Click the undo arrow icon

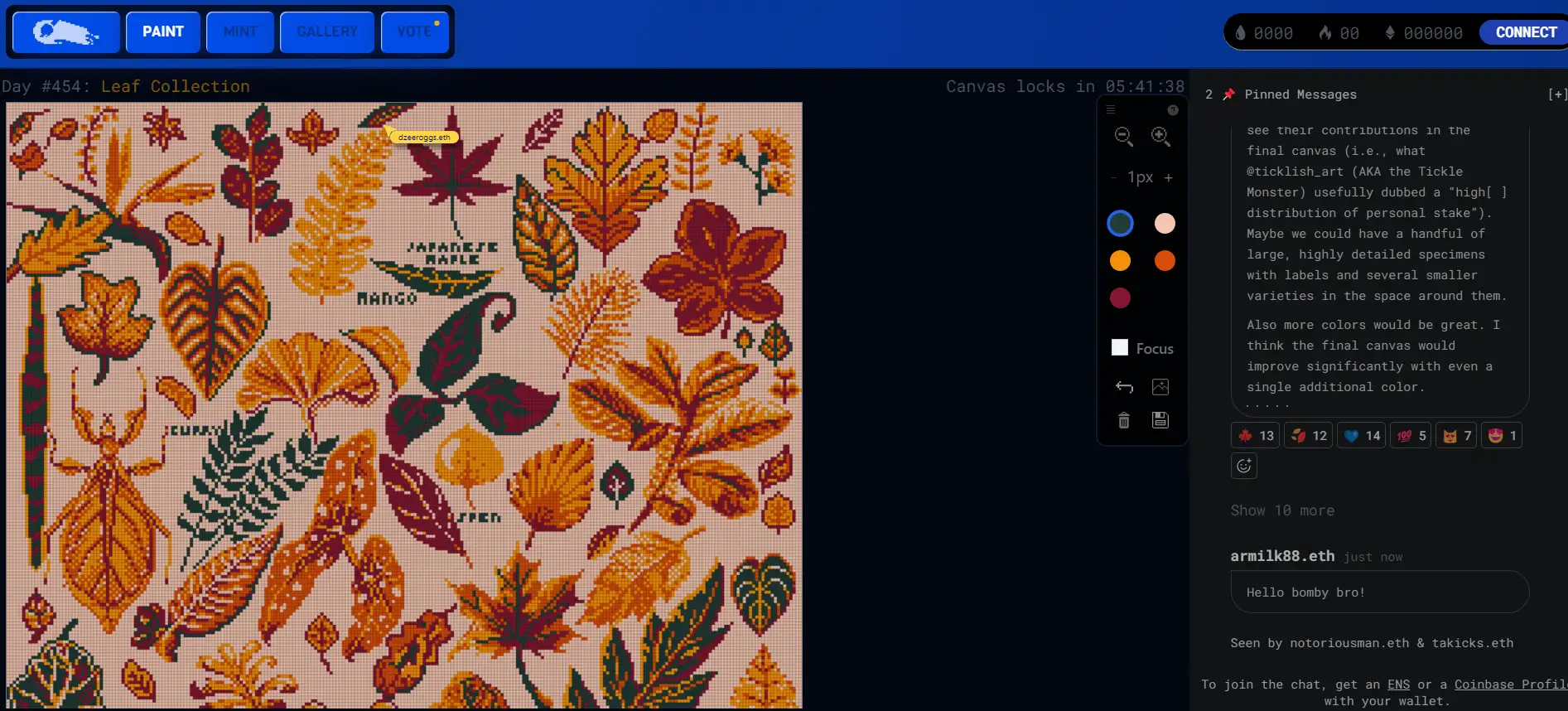point(1123,387)
